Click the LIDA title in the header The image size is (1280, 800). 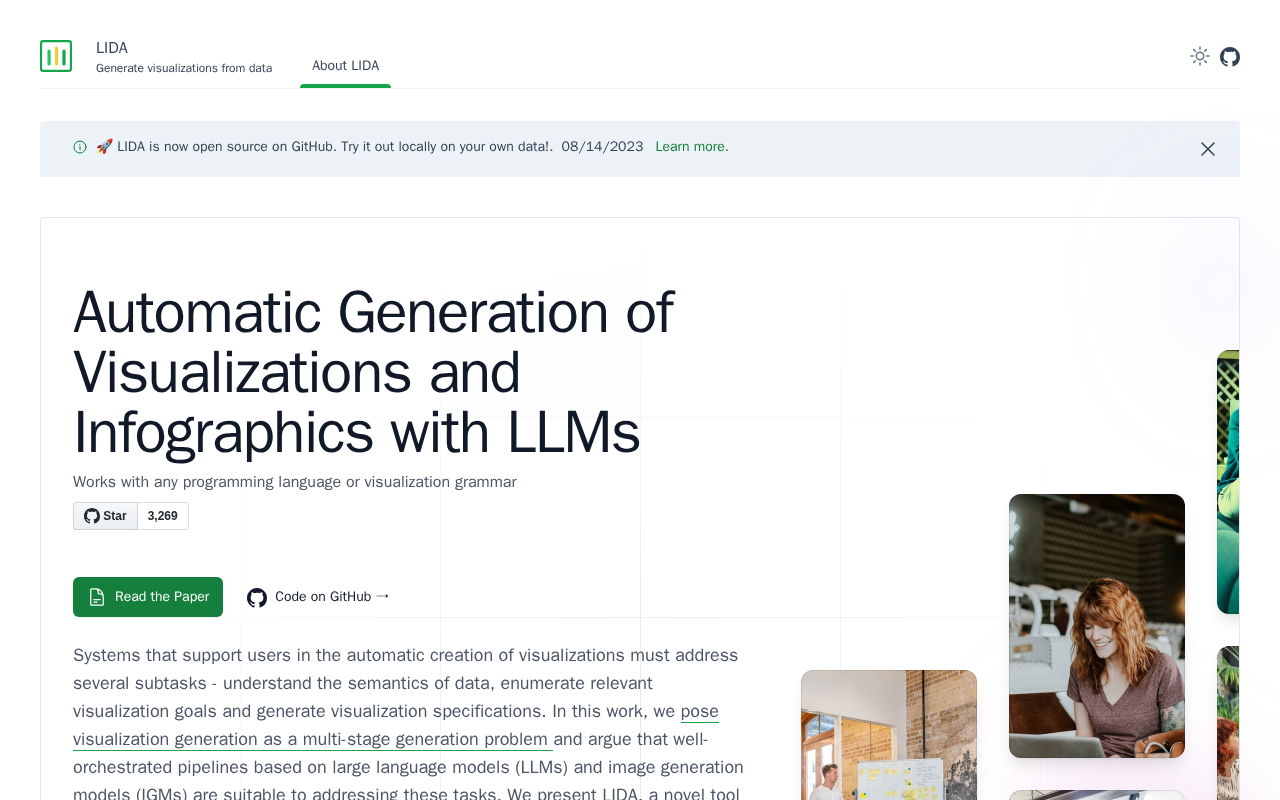[x=112, y=48]
